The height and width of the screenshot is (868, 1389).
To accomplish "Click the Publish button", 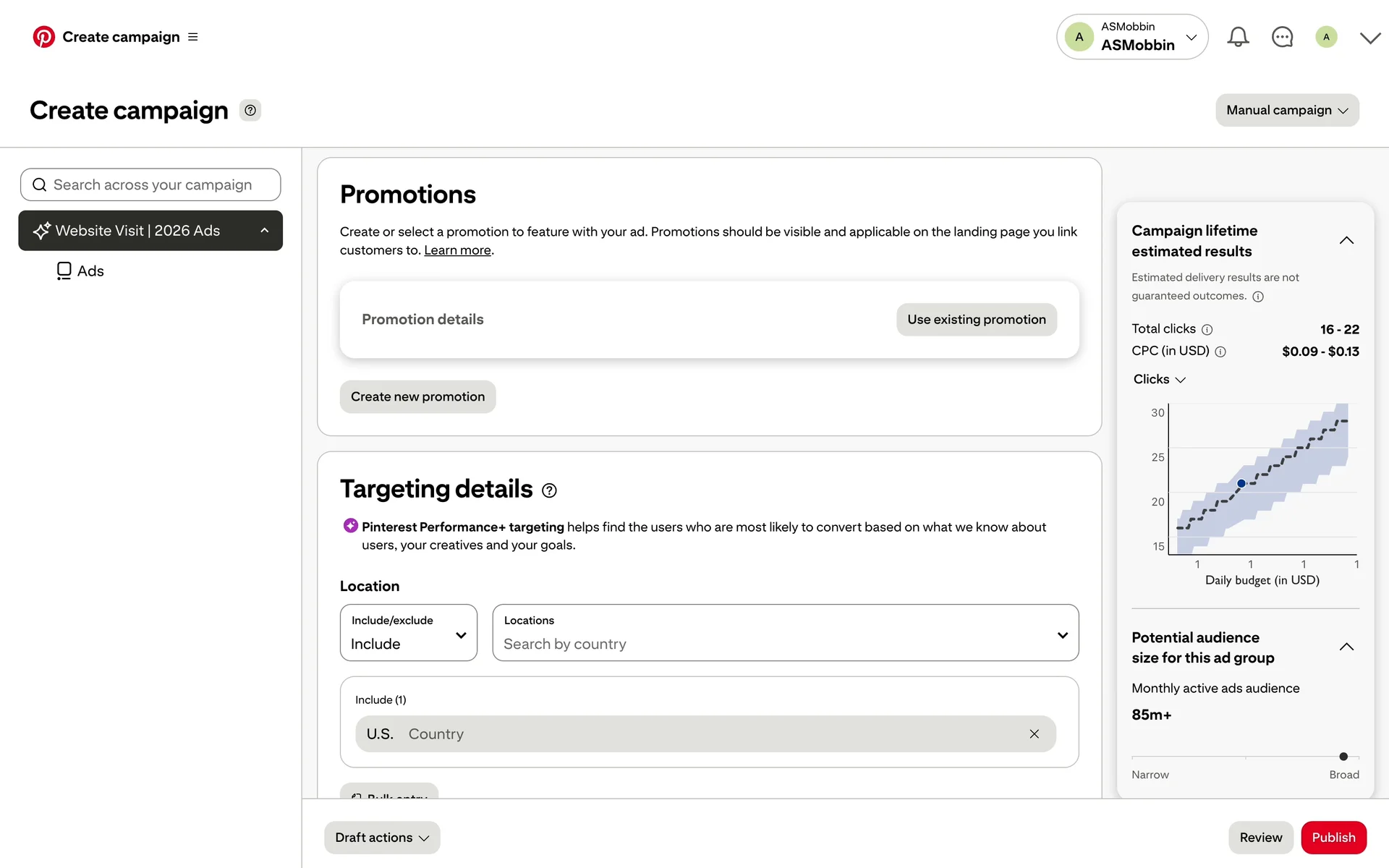I will (x=1333, y=838).
